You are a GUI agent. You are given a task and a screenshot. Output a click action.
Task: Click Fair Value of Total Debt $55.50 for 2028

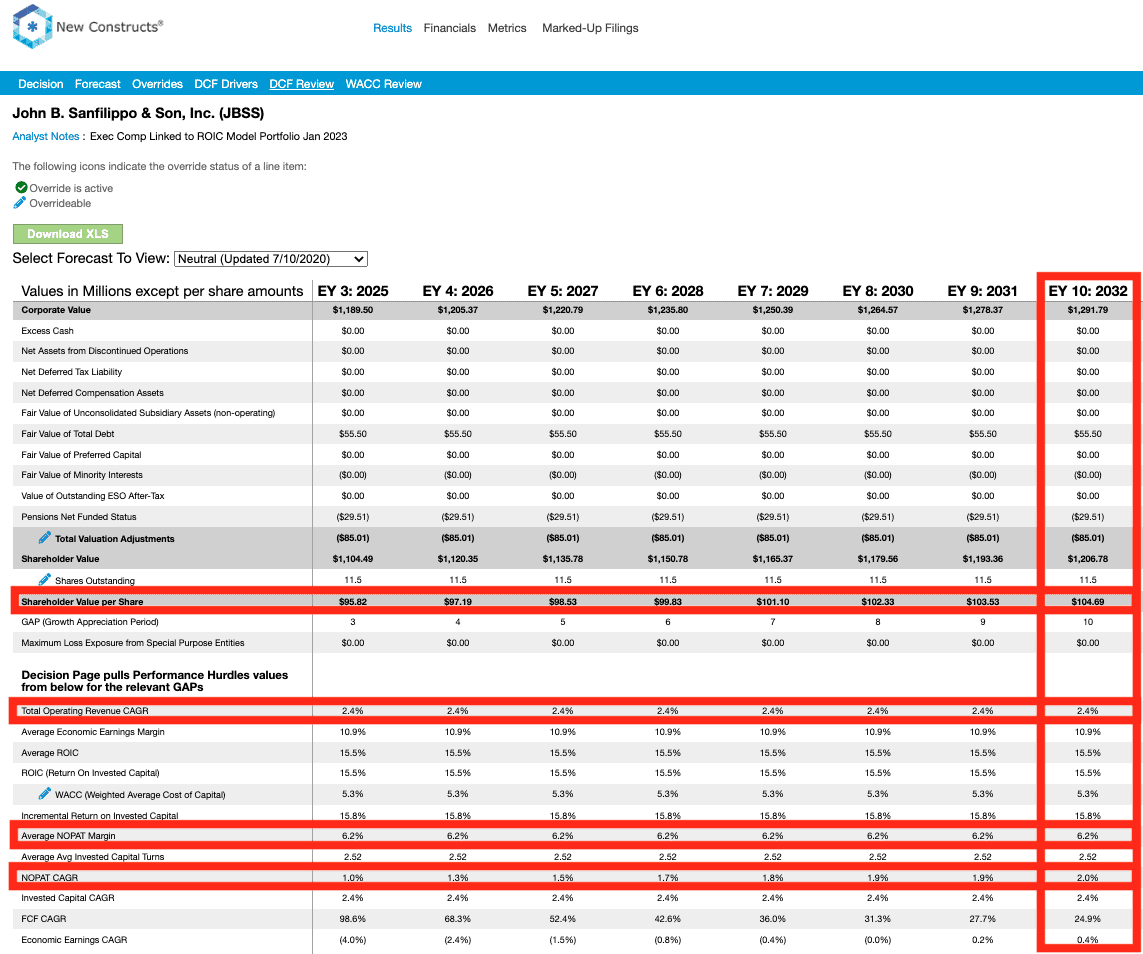tap(668, 434)
